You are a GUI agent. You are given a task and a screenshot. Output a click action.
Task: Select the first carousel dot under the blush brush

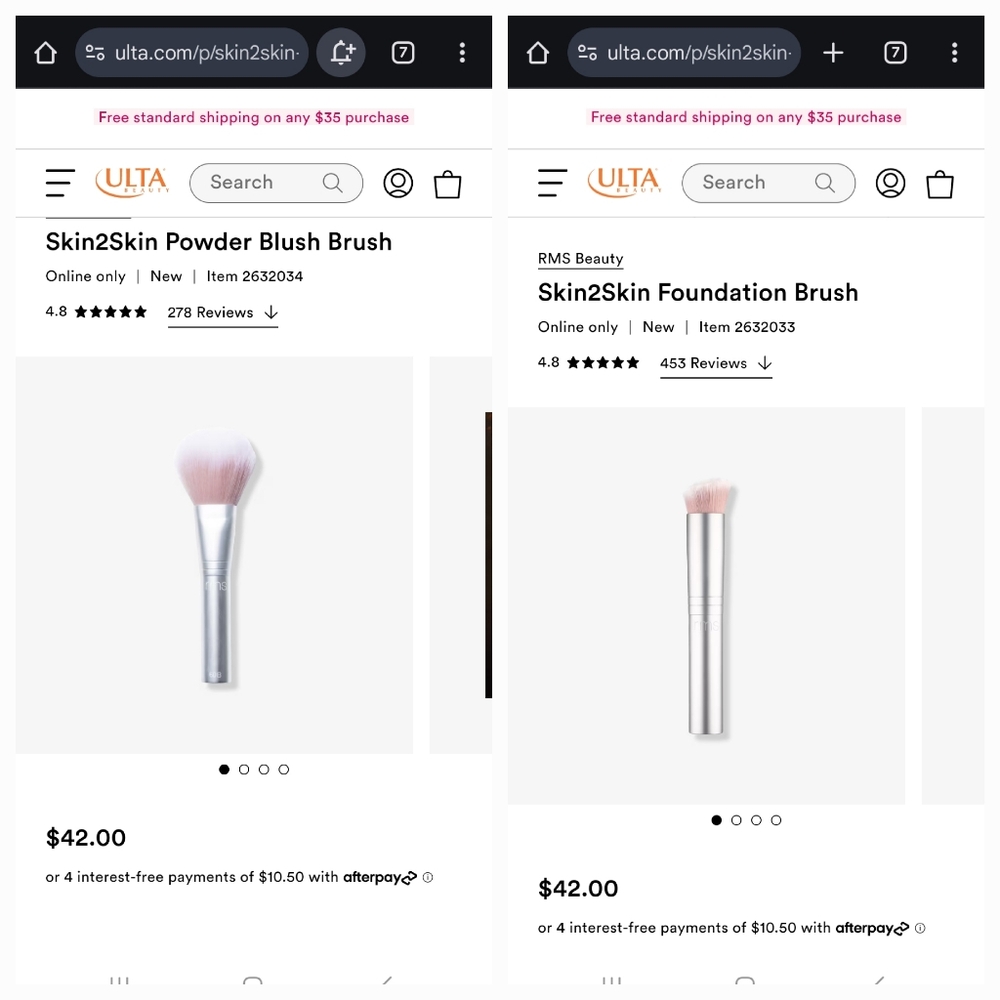(x=224, y=769)
